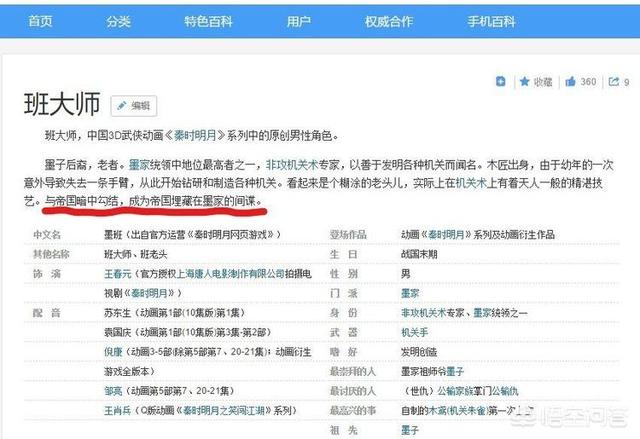Open the 分类 navigation tab
The image size is (640, 439).
click(118, 21)
